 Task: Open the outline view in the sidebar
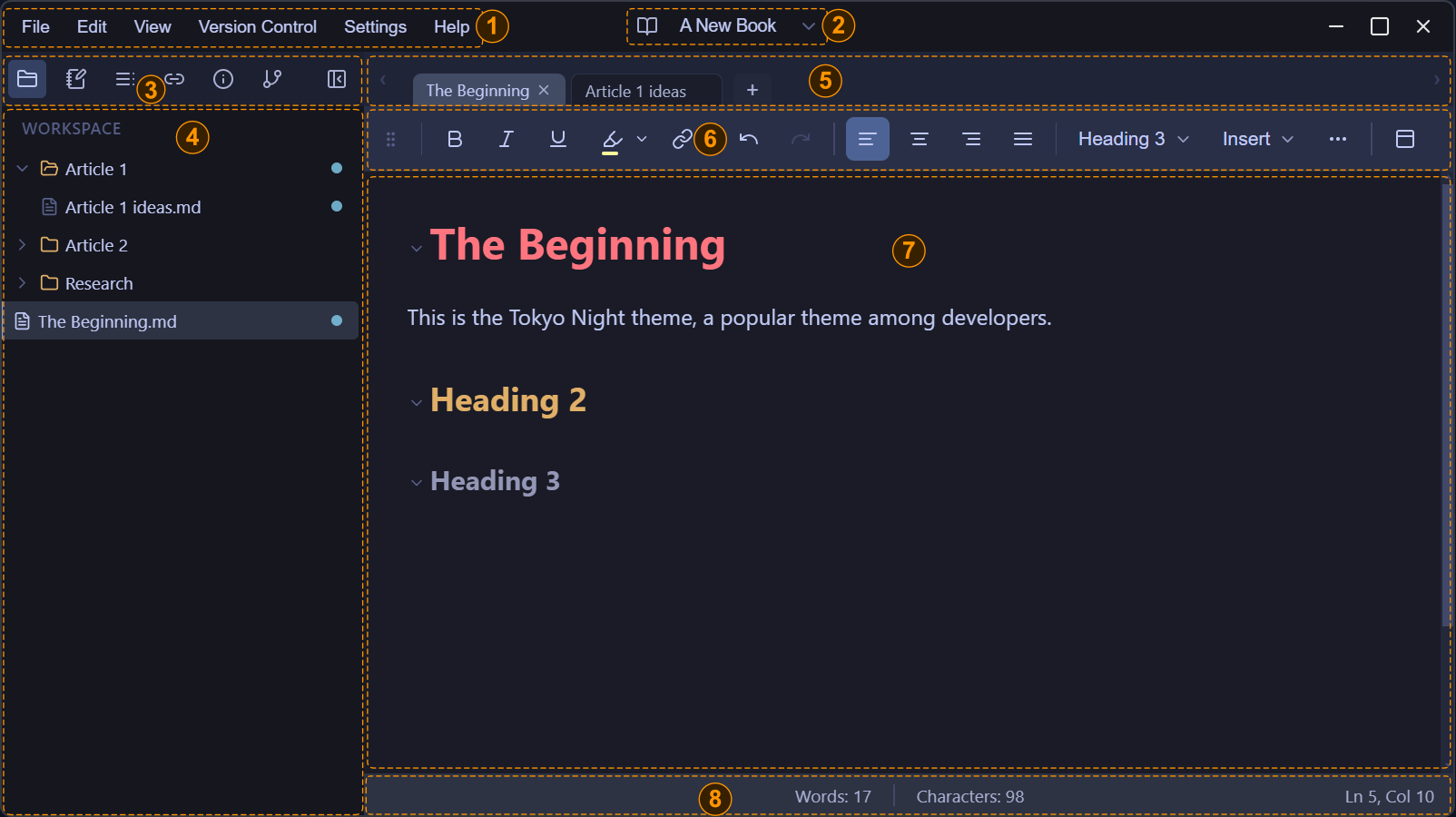pos(124,79)
